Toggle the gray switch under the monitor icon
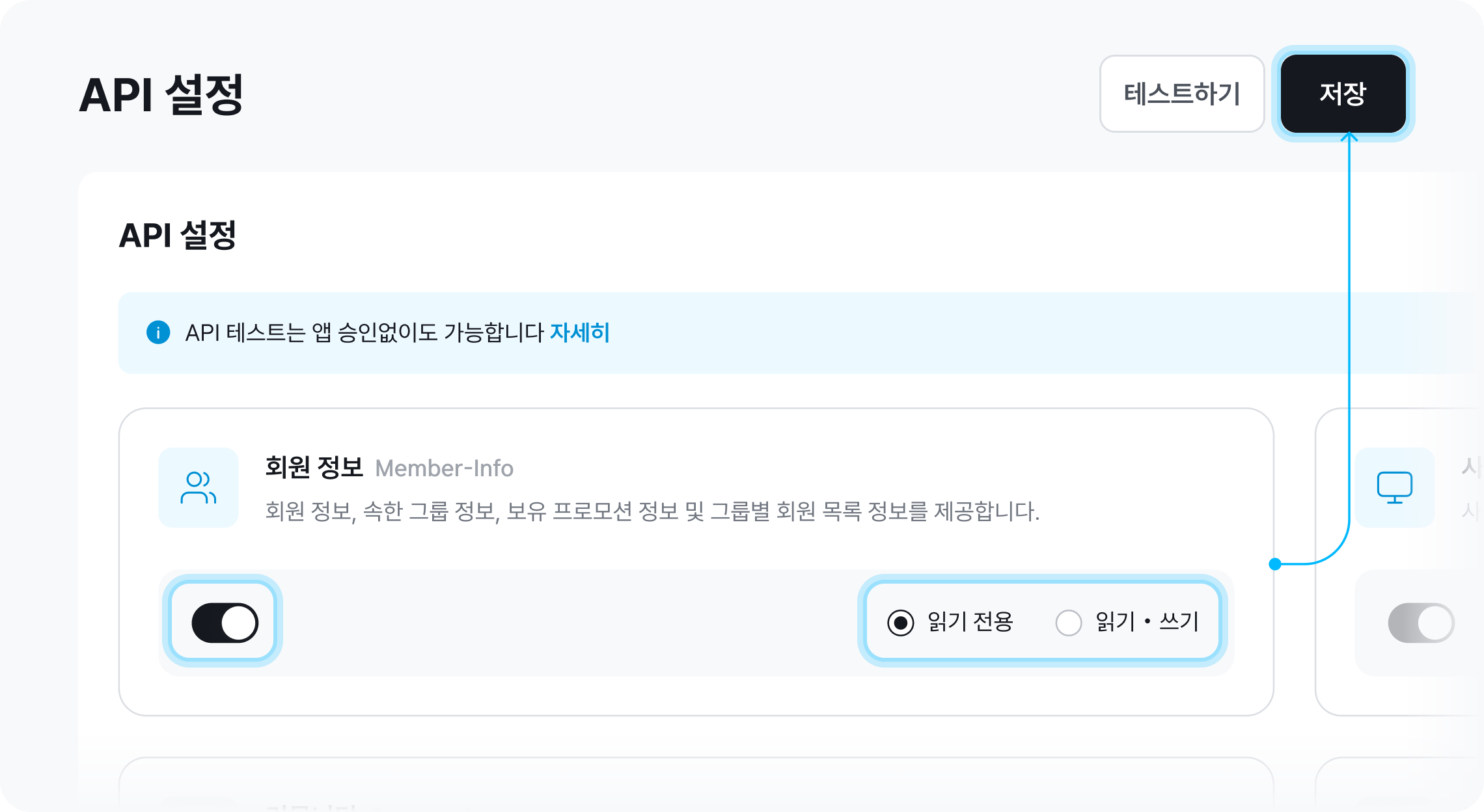This screenshot has width=1484, height=812. point(1421,623)
